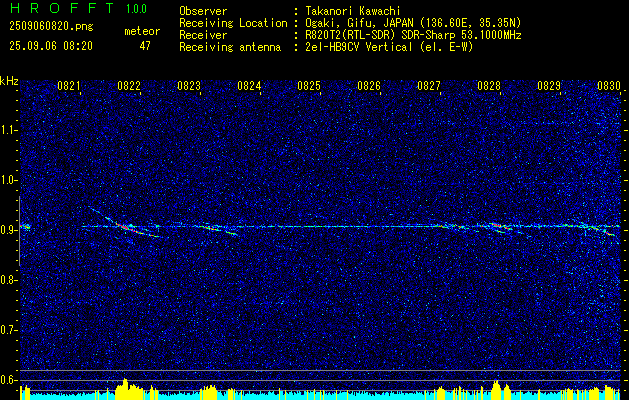
Task: Click the meteor count 47
Action: click(145, 46)
